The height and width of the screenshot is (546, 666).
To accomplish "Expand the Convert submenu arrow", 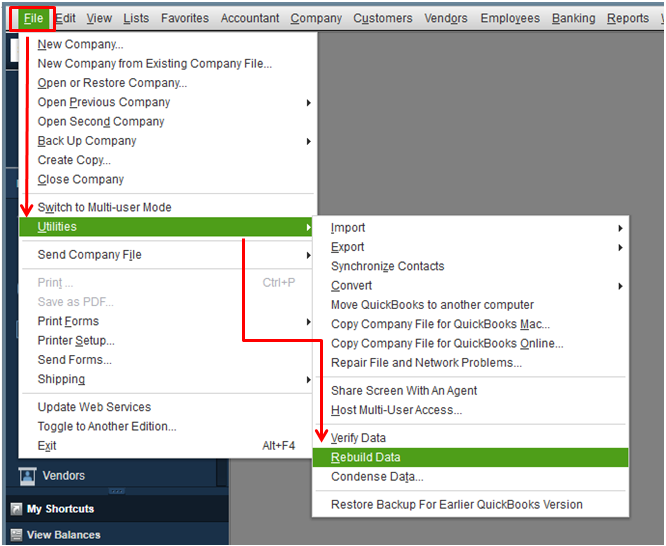I will (x=621, y=286).
